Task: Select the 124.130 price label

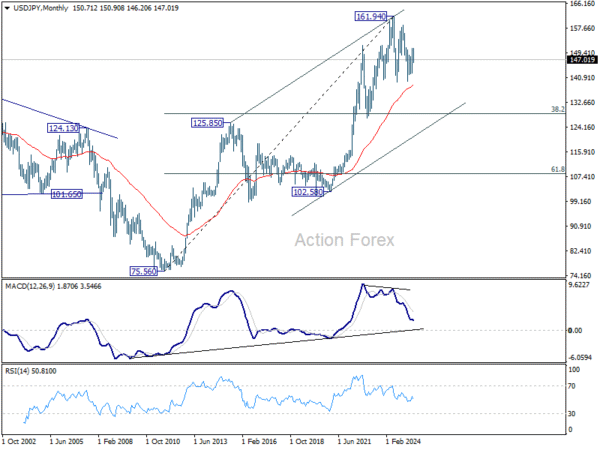Action: point(63,128)
